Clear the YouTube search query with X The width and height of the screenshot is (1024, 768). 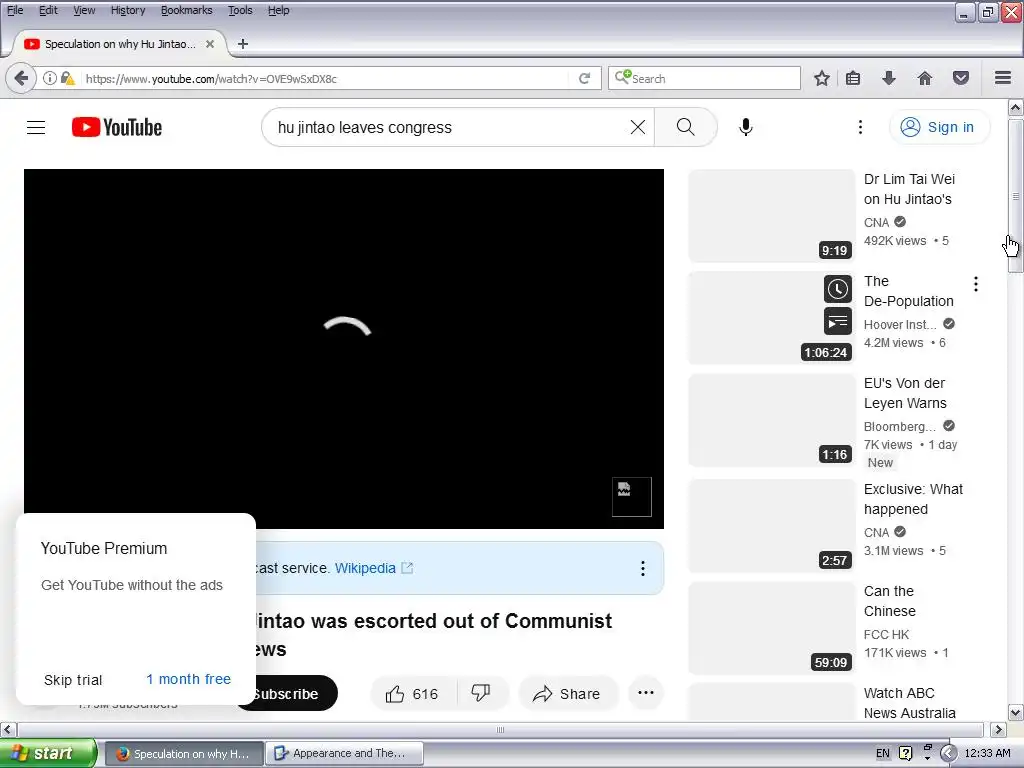click(637, 127)
